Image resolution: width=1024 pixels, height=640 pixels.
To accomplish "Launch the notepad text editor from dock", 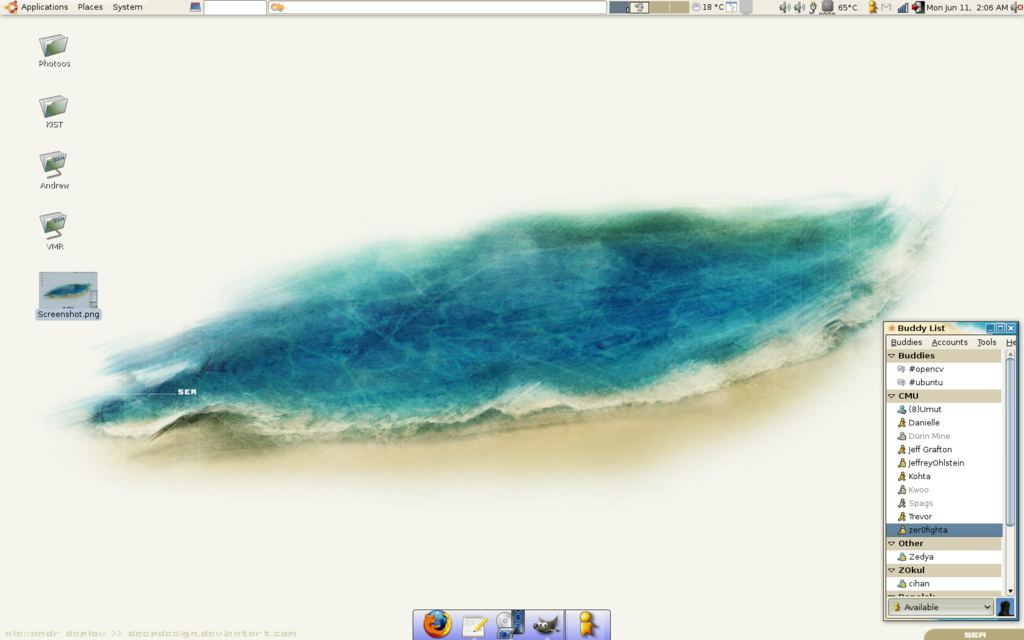I will click(x=474, y=625).
